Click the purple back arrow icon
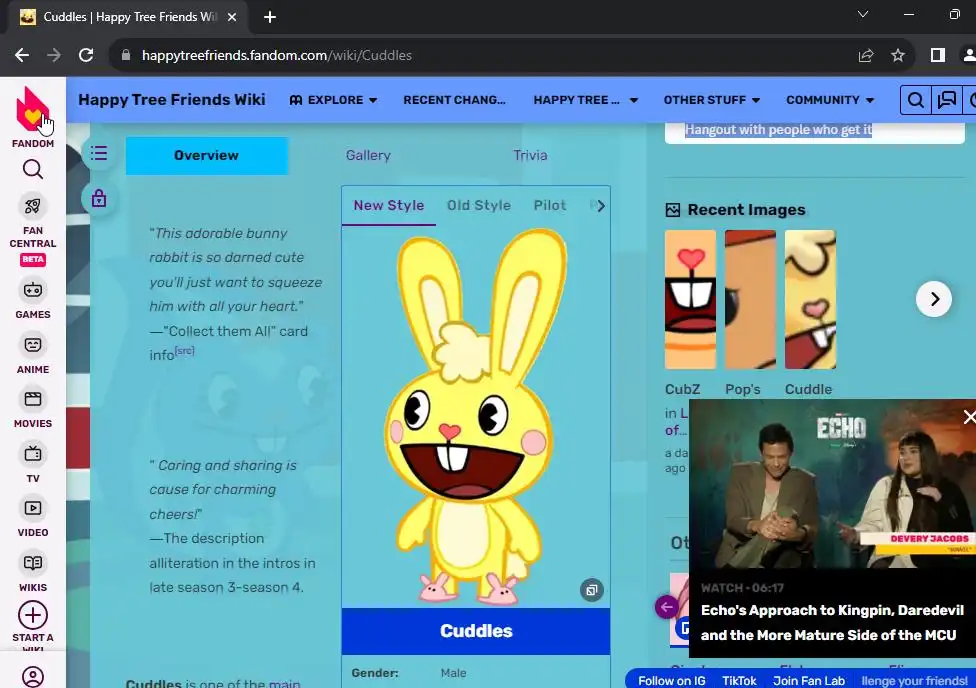This screenshot has height=688, width=976. [x=666, y=606]
